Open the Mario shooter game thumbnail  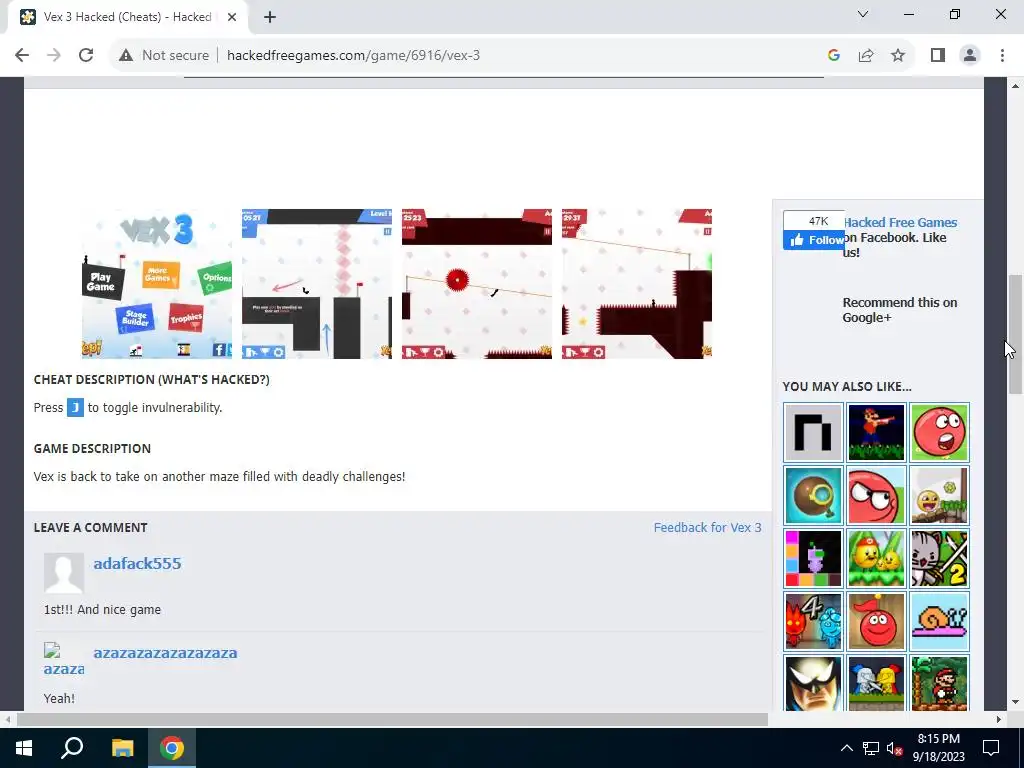pyautogui.click(x=876, y=432)
